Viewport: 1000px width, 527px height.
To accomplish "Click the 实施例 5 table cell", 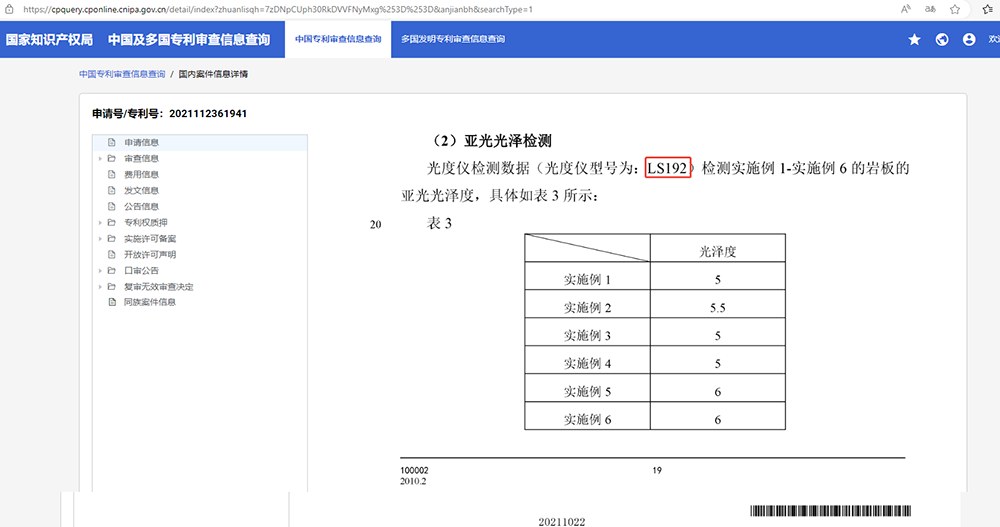I will (x=587, y=388).
